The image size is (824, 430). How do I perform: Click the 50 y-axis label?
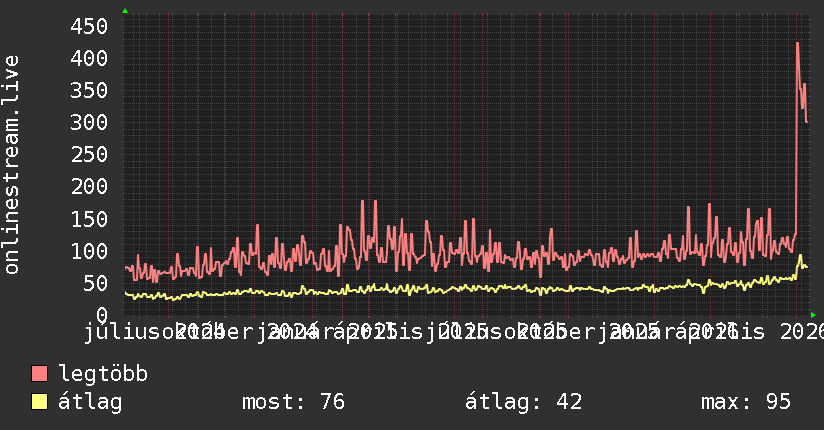click(95, 283)
